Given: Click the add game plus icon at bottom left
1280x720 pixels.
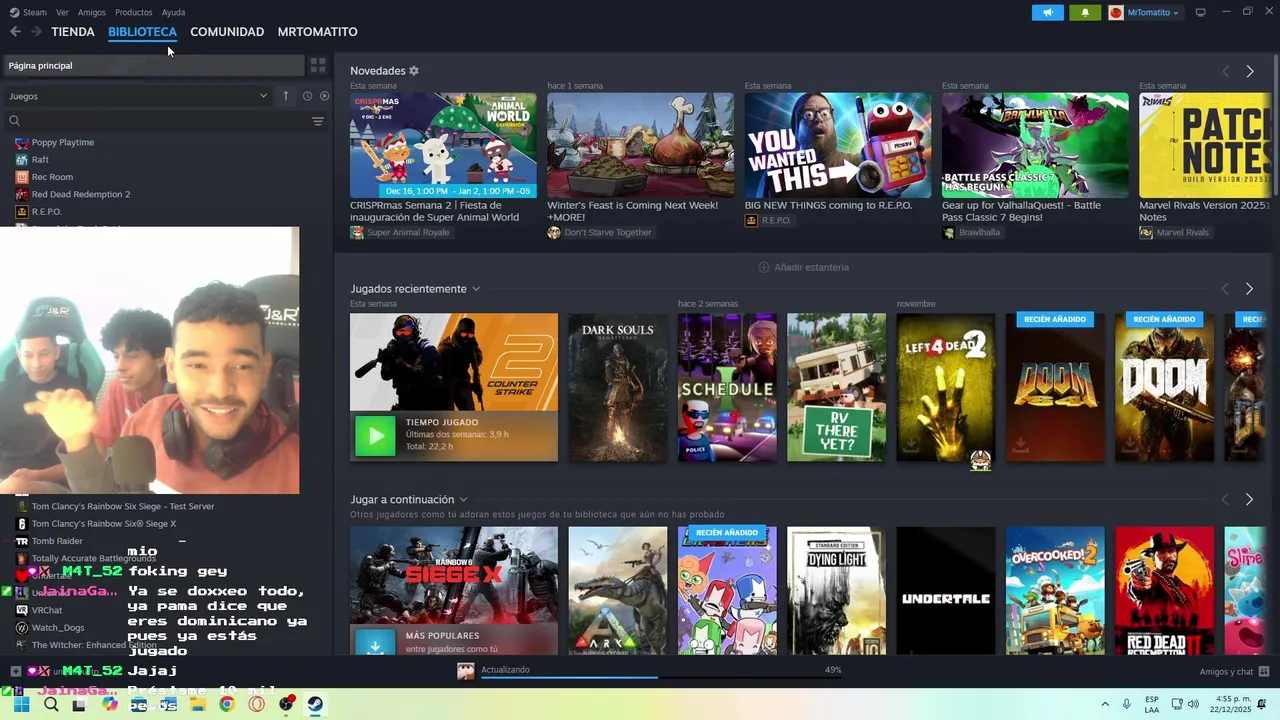Looking at the screenshot, I should (16, 671).
